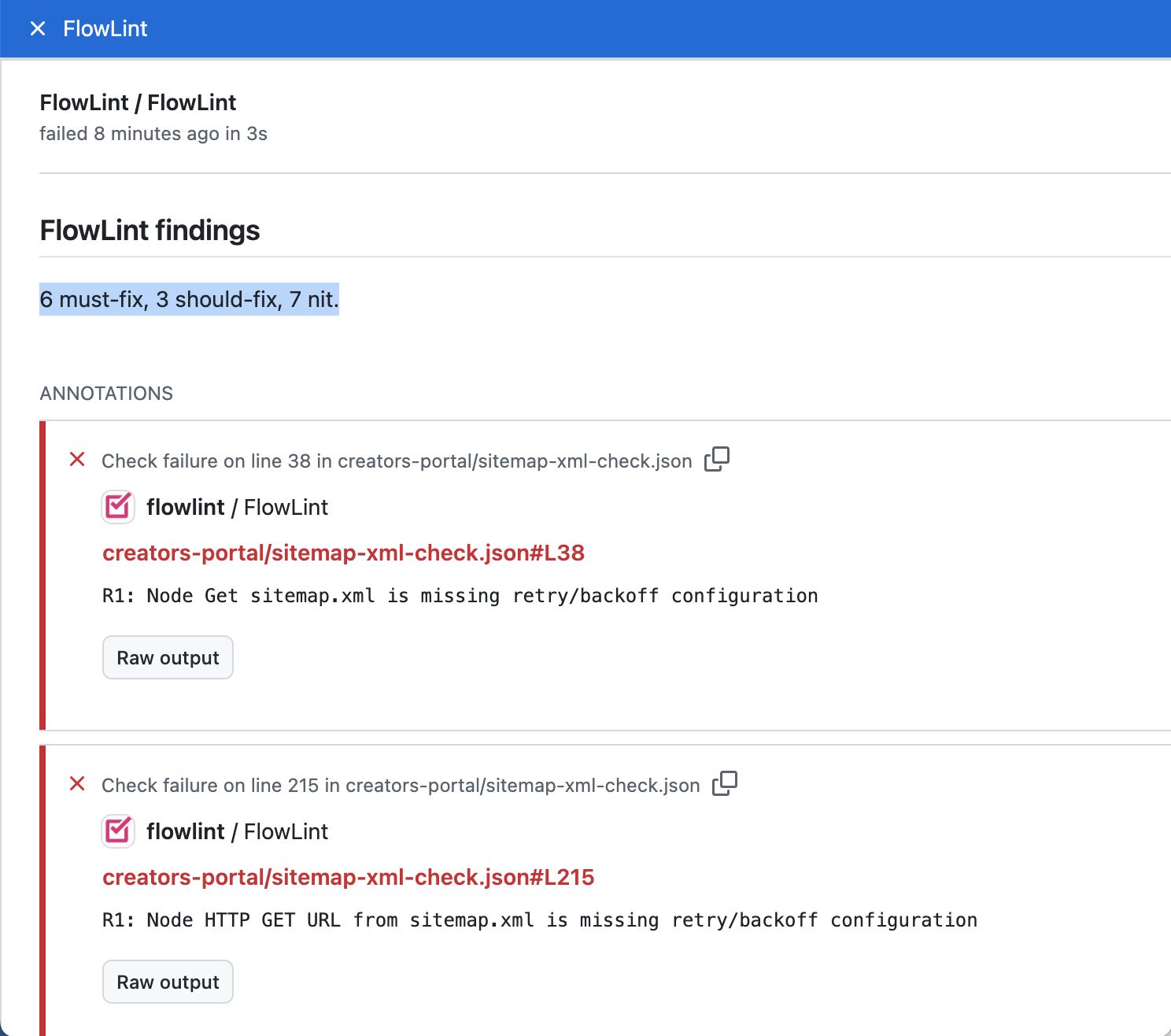The height and width of the screenshot is (1036, 1171).
Task: Click the 'Get sitemap.xml' missing retry message
Action: (460, 596)
